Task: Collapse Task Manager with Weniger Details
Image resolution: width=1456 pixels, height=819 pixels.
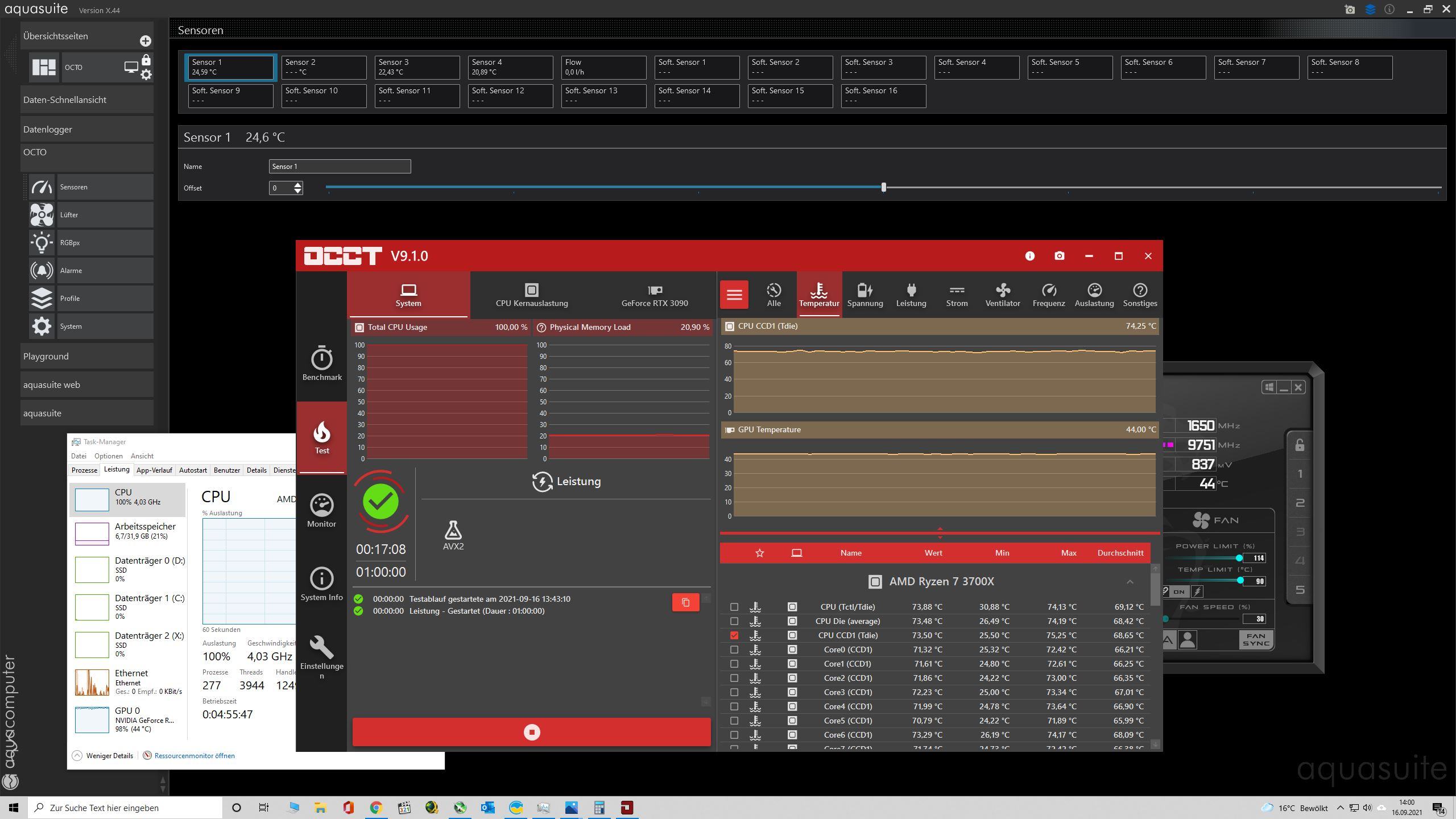Action: (103, 756)
